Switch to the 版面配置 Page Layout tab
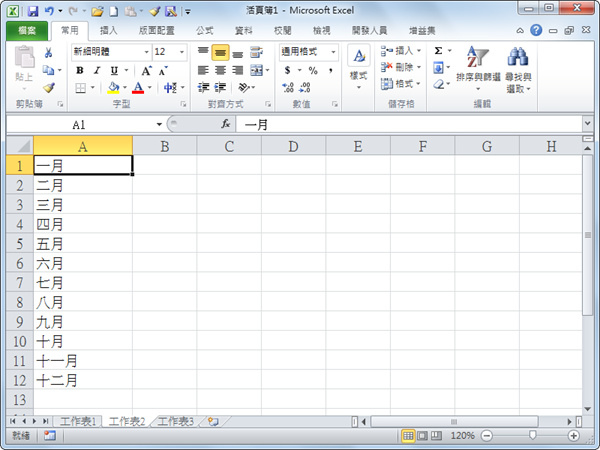This screenshot has height=450, width=600. point(157,31)
